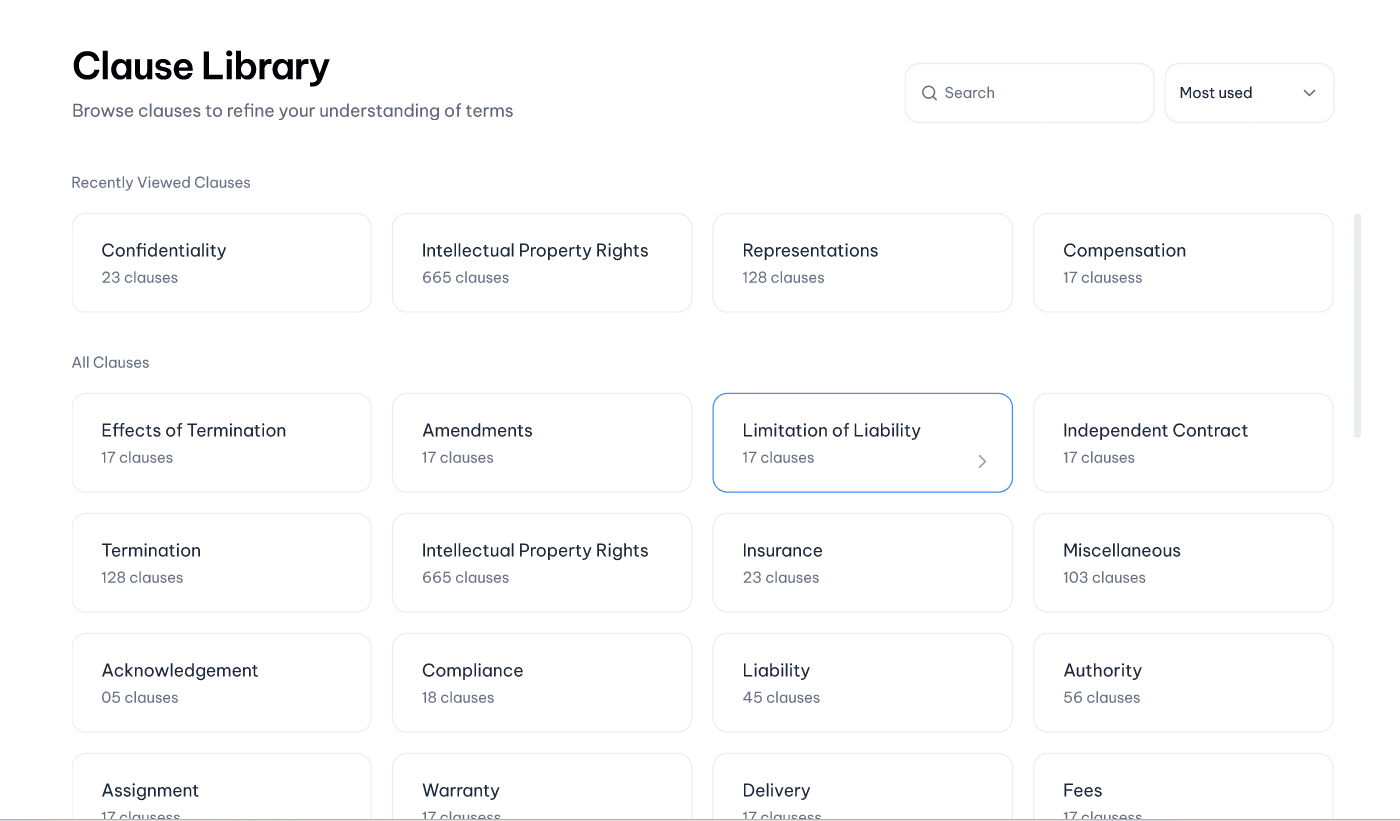This screenshot has width=1400, height=821.
Task: Select the Compliance clause card
Action: [x=541, y=683]
